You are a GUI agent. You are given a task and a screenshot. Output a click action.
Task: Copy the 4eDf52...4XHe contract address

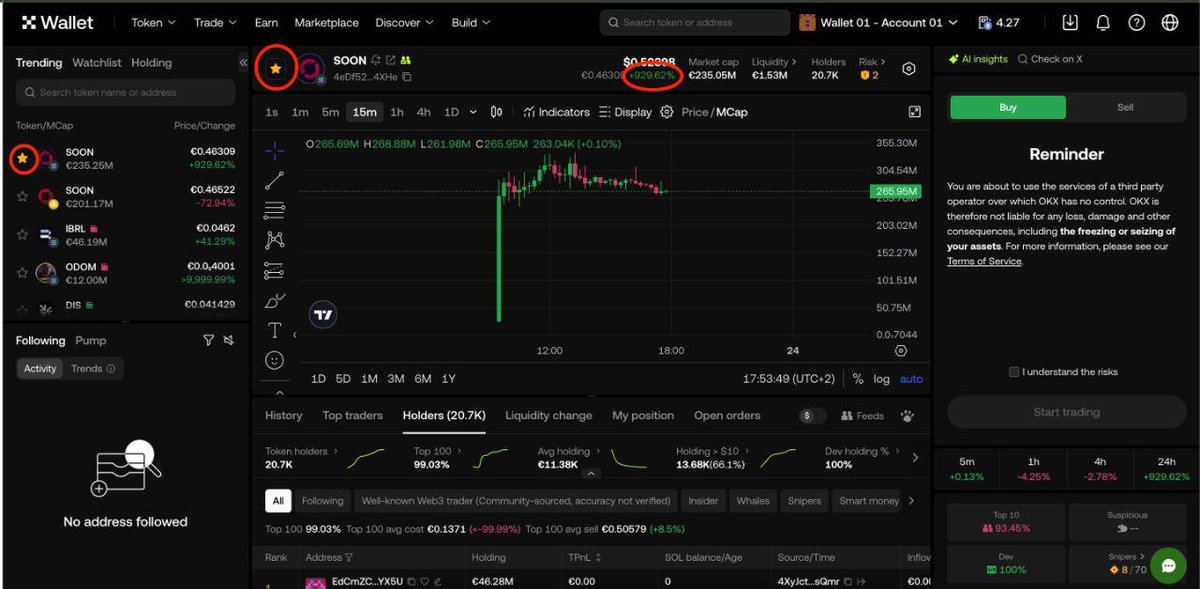(x=407, y=77)
